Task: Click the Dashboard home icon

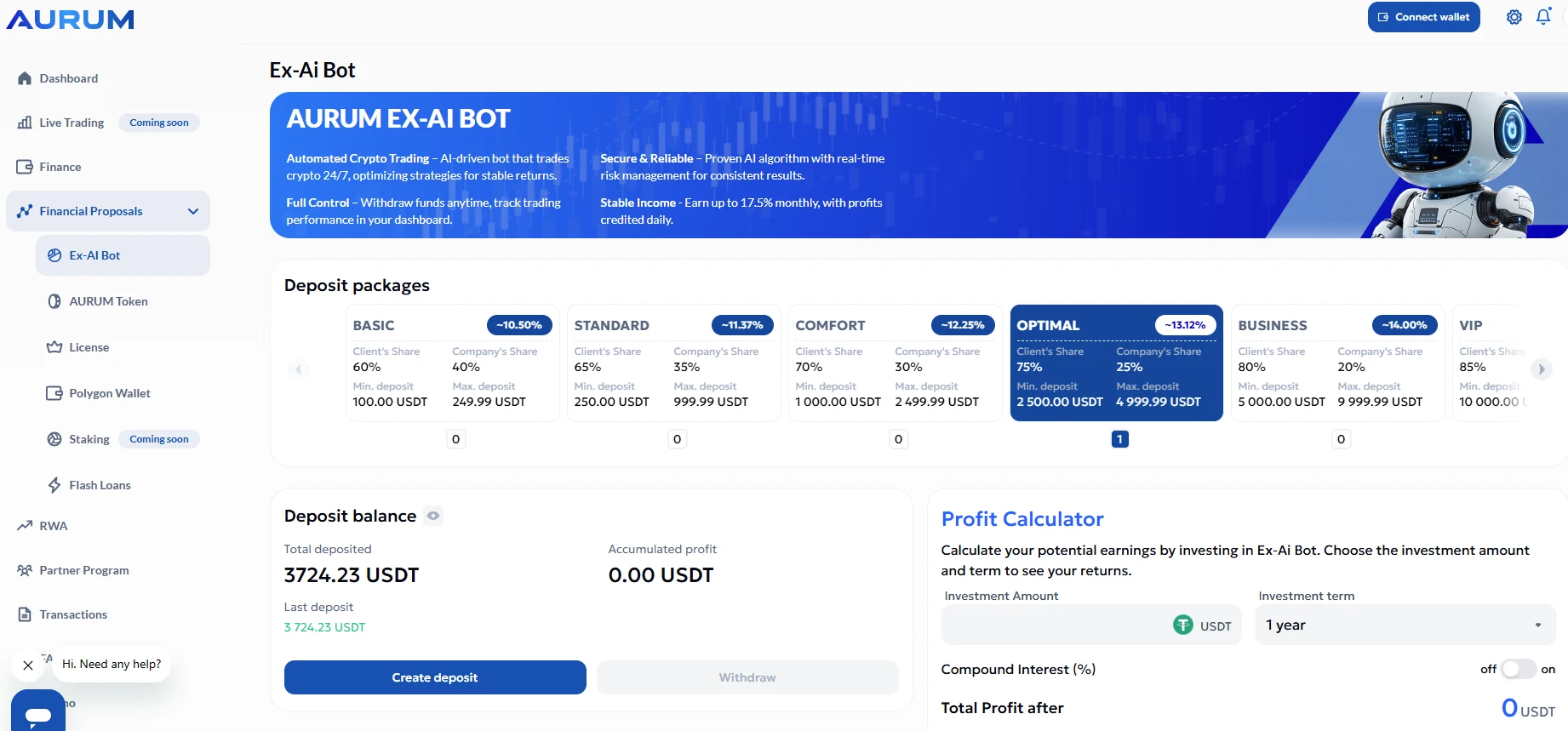Action: (25, 78)
